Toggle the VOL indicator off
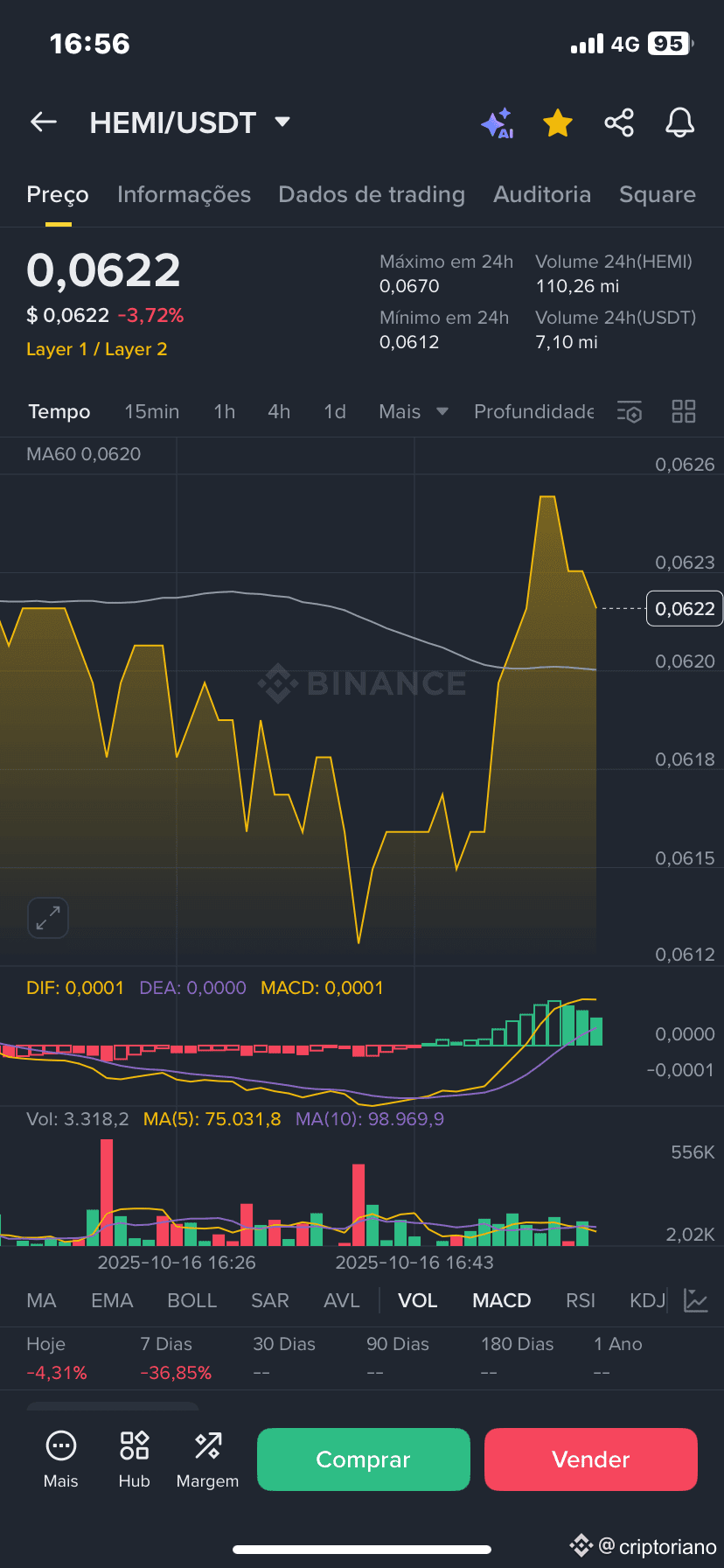 (418, 1300)
